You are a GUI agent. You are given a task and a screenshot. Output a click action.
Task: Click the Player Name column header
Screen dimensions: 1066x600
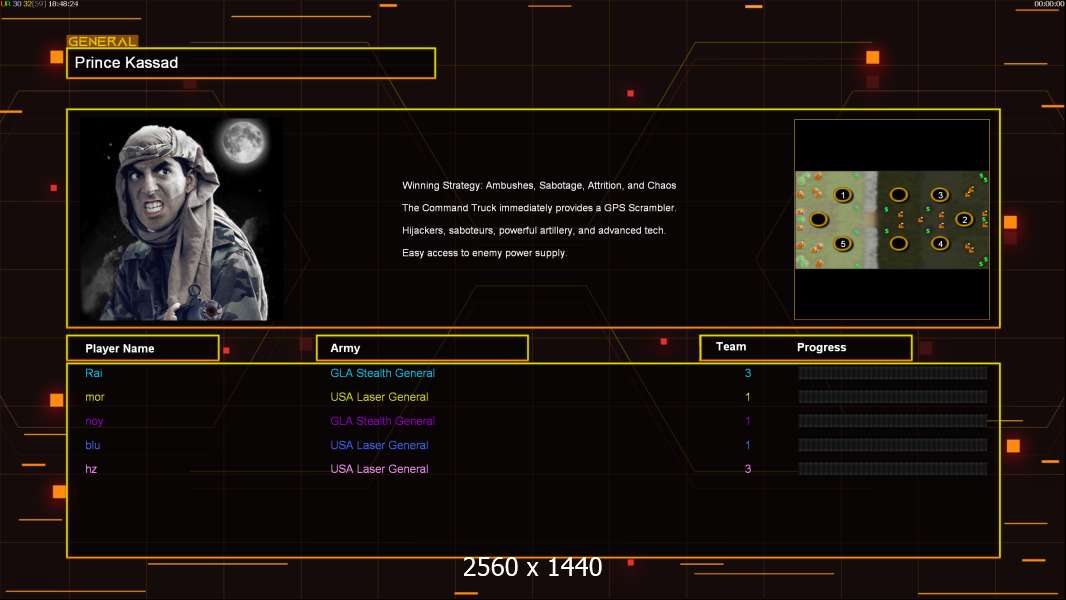click(x=142, y=348)
